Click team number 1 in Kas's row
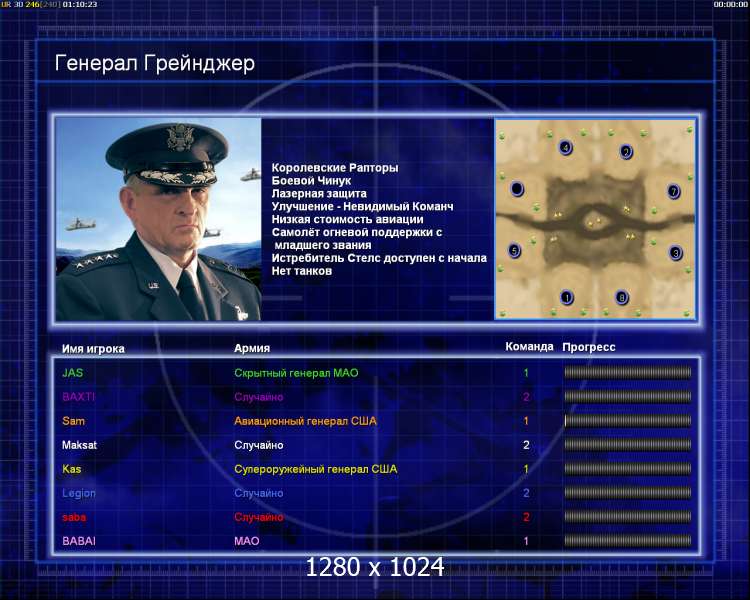Viewport: 750px width, 600px height. pyautogui.click(x=526, y=469)
